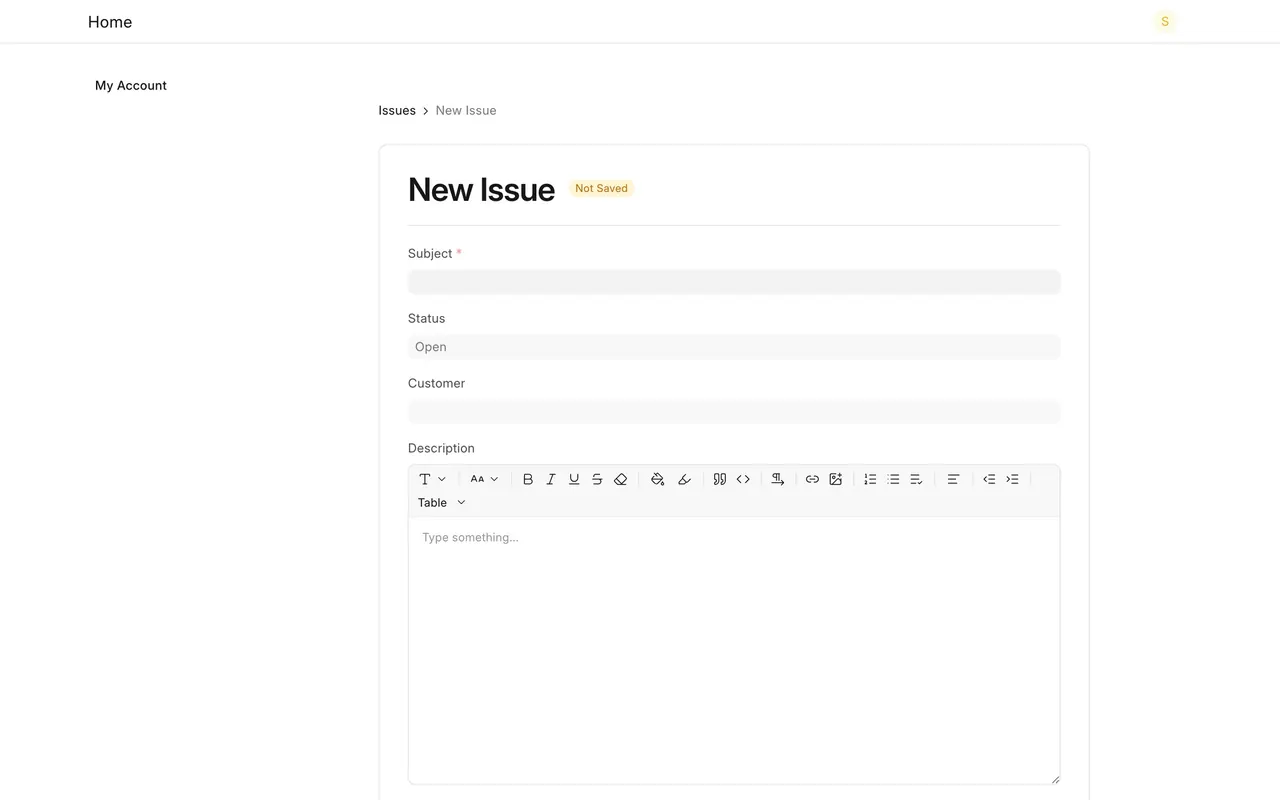This screenshot has height=800, width=1280.
Task: Insert an image into description
Action: tap(836, 479)
